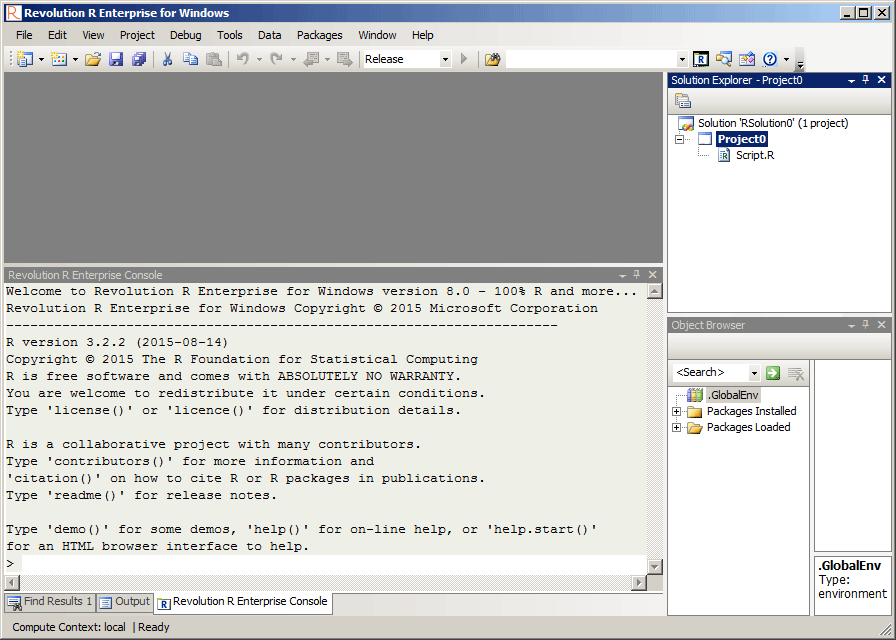
Task: Click the Redo toolbar icon
Action: click(277, 59)
